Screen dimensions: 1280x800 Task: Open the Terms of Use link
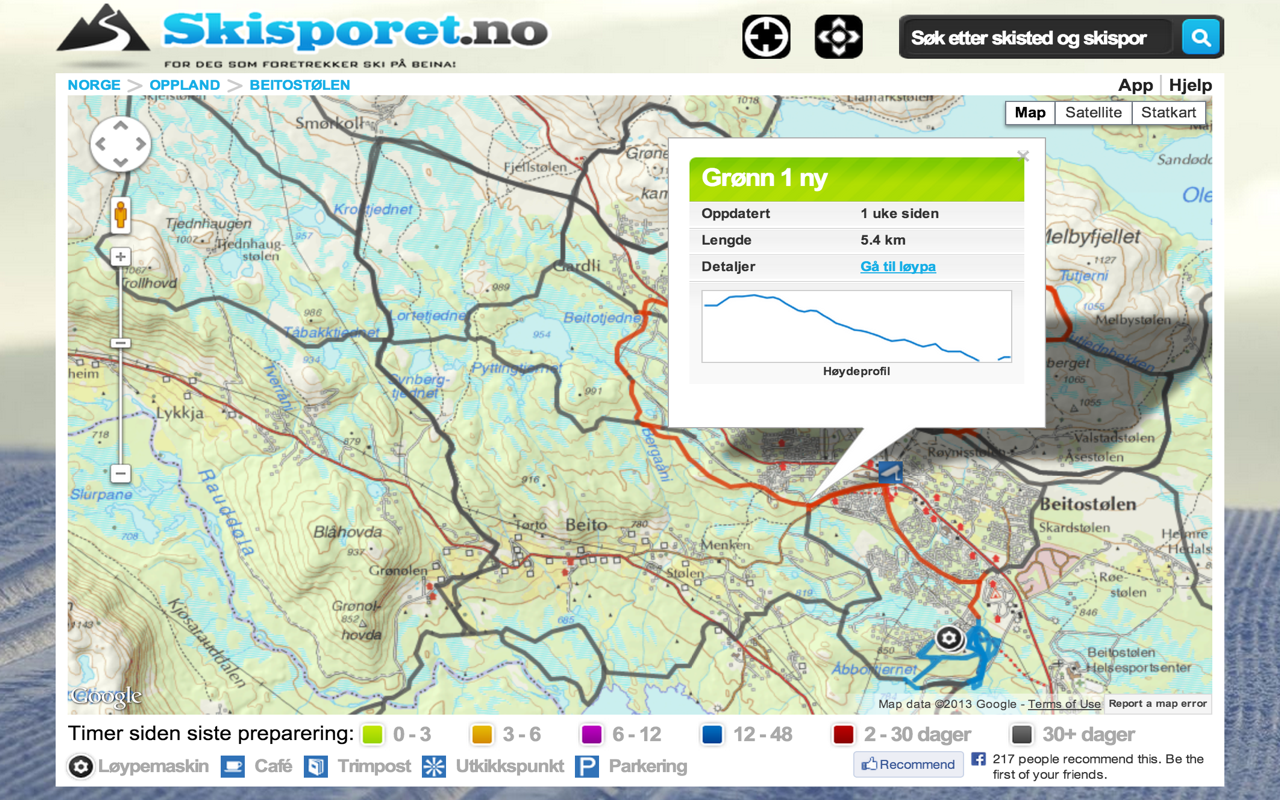tap(1064, 704)
